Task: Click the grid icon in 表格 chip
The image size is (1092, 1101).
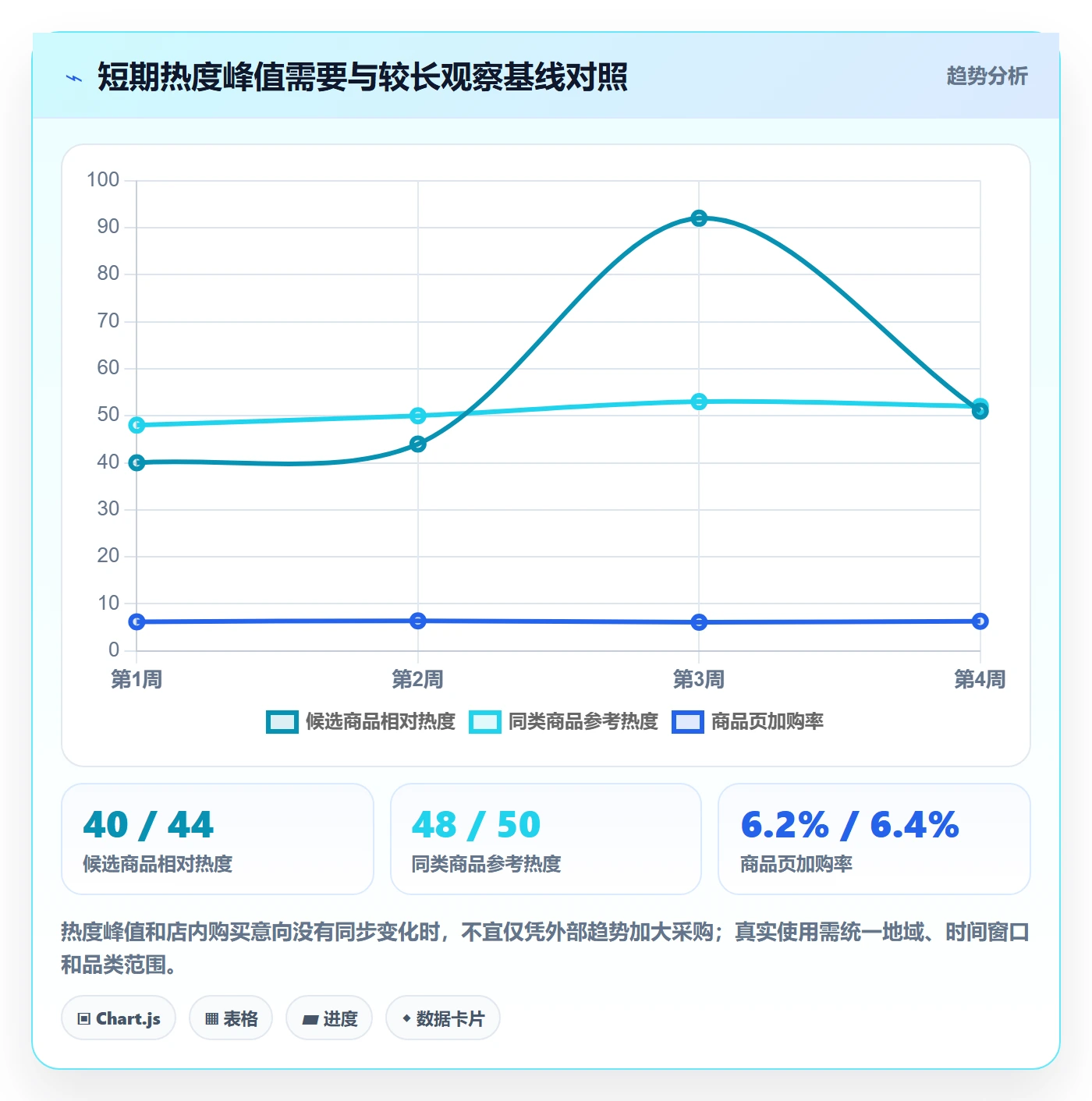Action: coord(211,1019)
